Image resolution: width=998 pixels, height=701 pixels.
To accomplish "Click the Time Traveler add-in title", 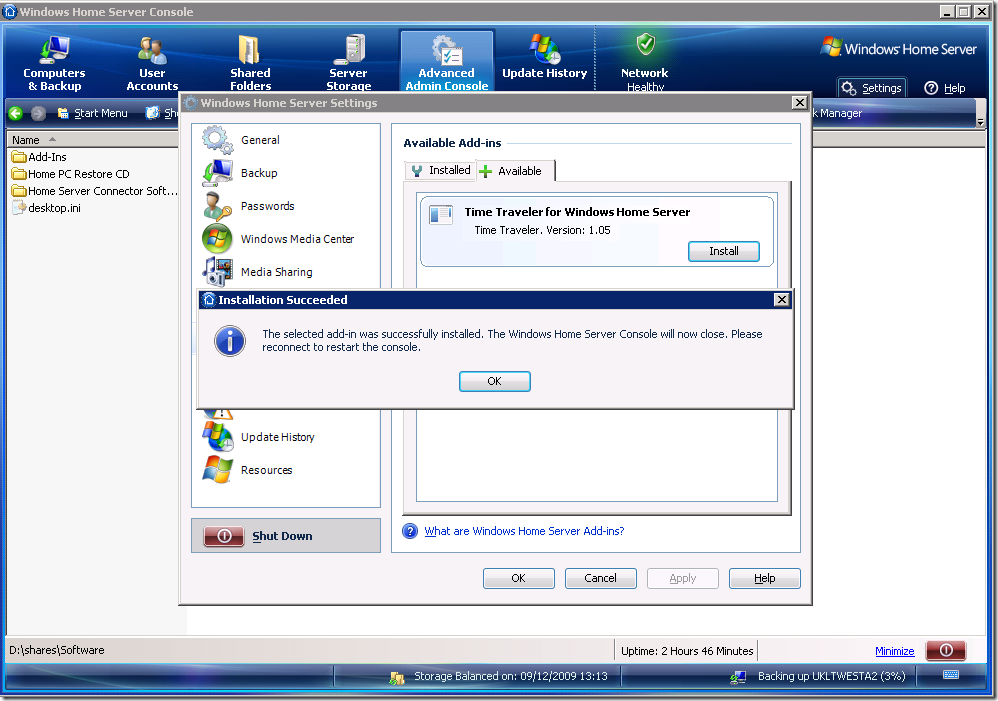I will 577,212.
